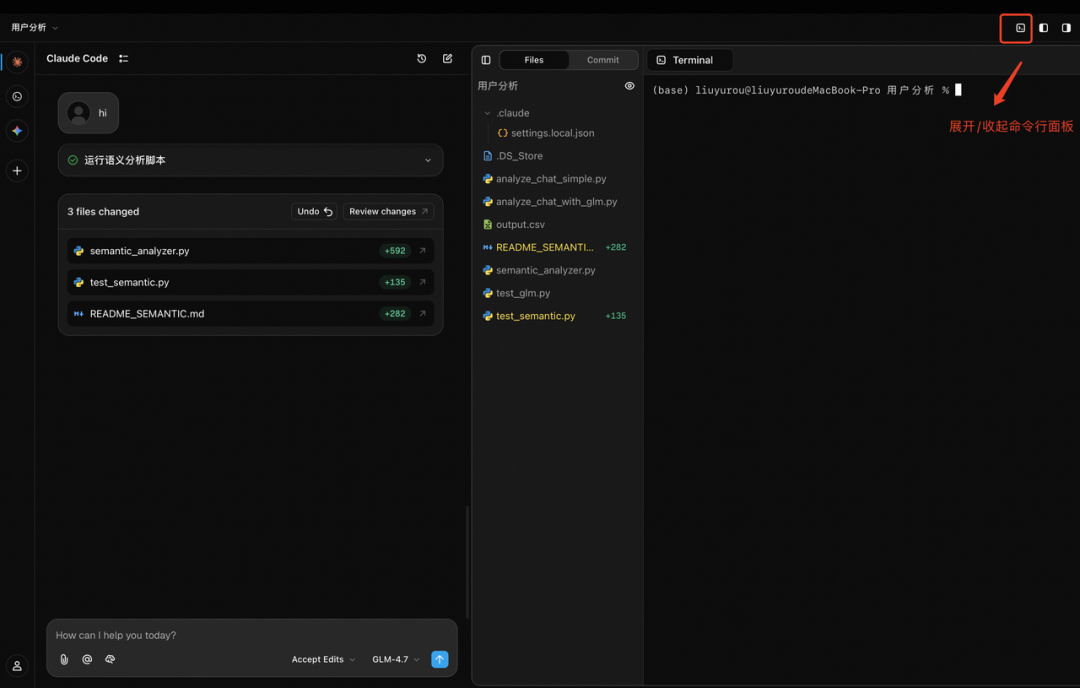Image resolution: width=1080 pixels, height=688 pixels.
Task: Open the GLM-4.7 model dropdown
Action: (x=395, y=659)
